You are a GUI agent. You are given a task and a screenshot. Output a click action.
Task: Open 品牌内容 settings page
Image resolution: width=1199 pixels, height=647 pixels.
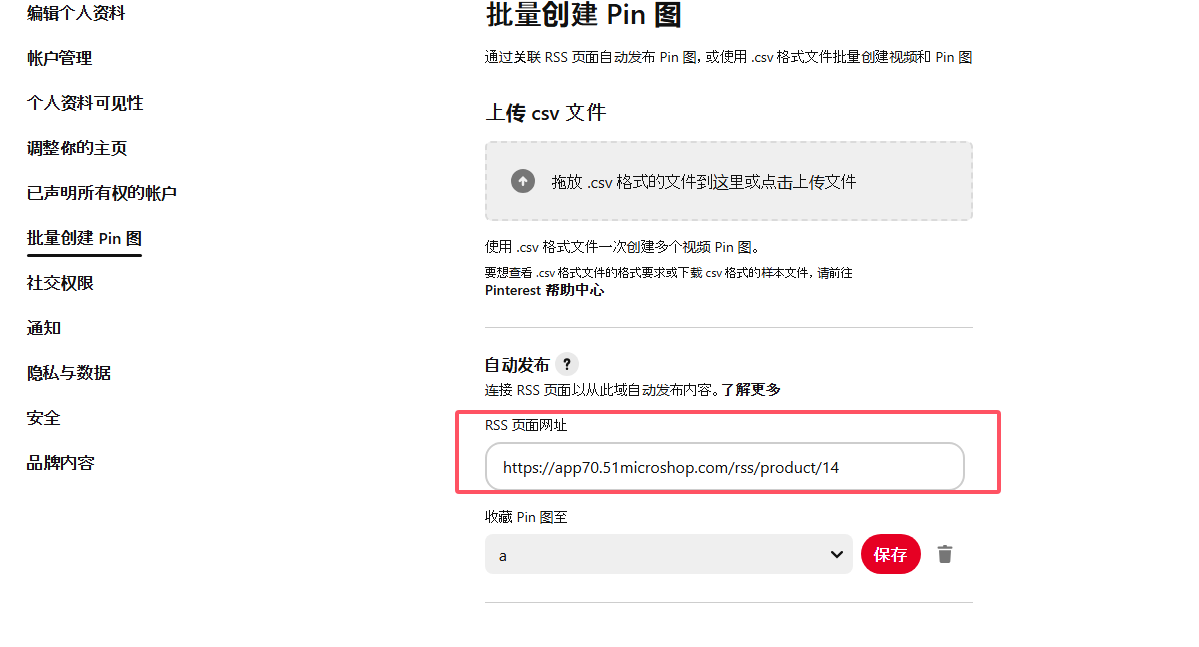pos(60,464)
